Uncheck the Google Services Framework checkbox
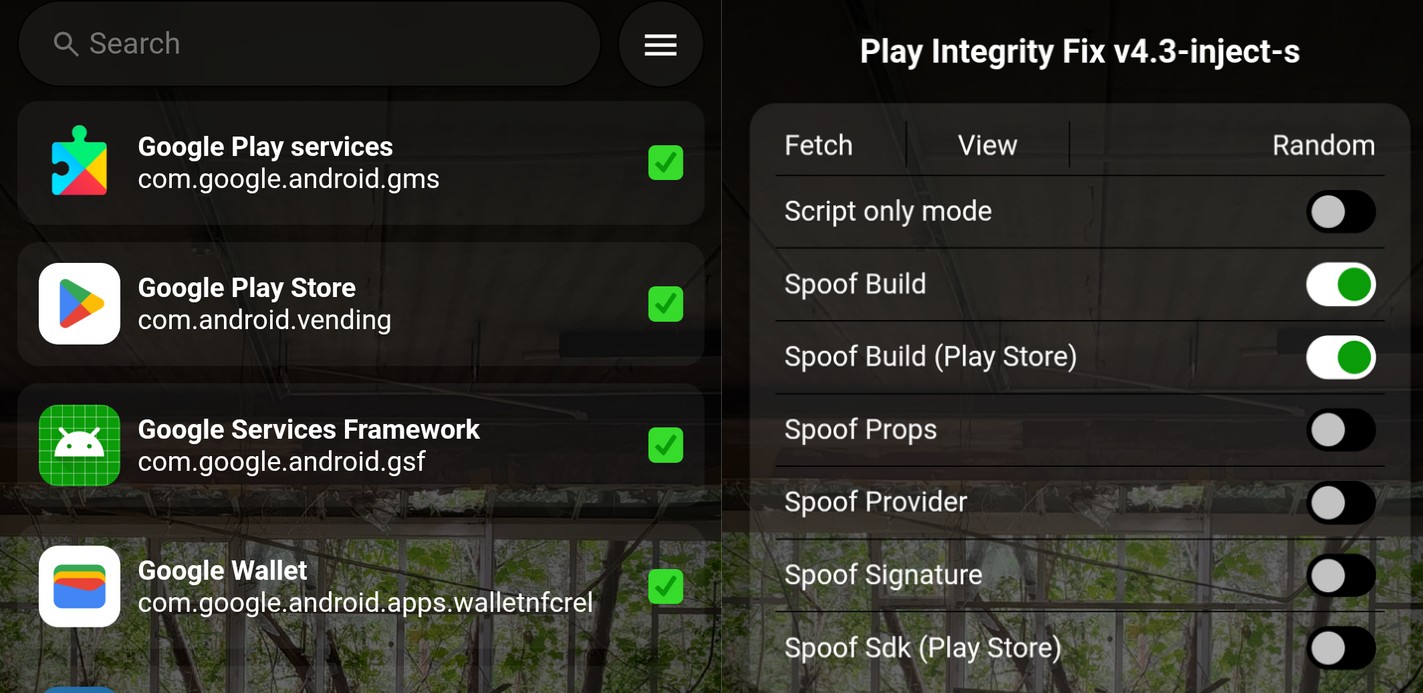Screen dimensions: 1423x693 [x=665, y=445]
